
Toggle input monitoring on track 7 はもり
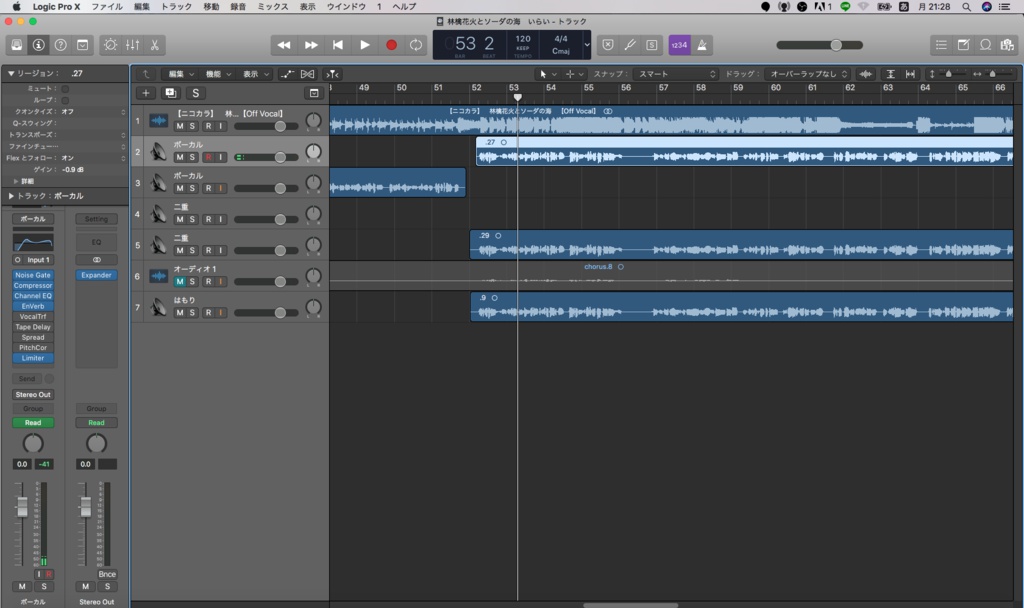point(221,313)
